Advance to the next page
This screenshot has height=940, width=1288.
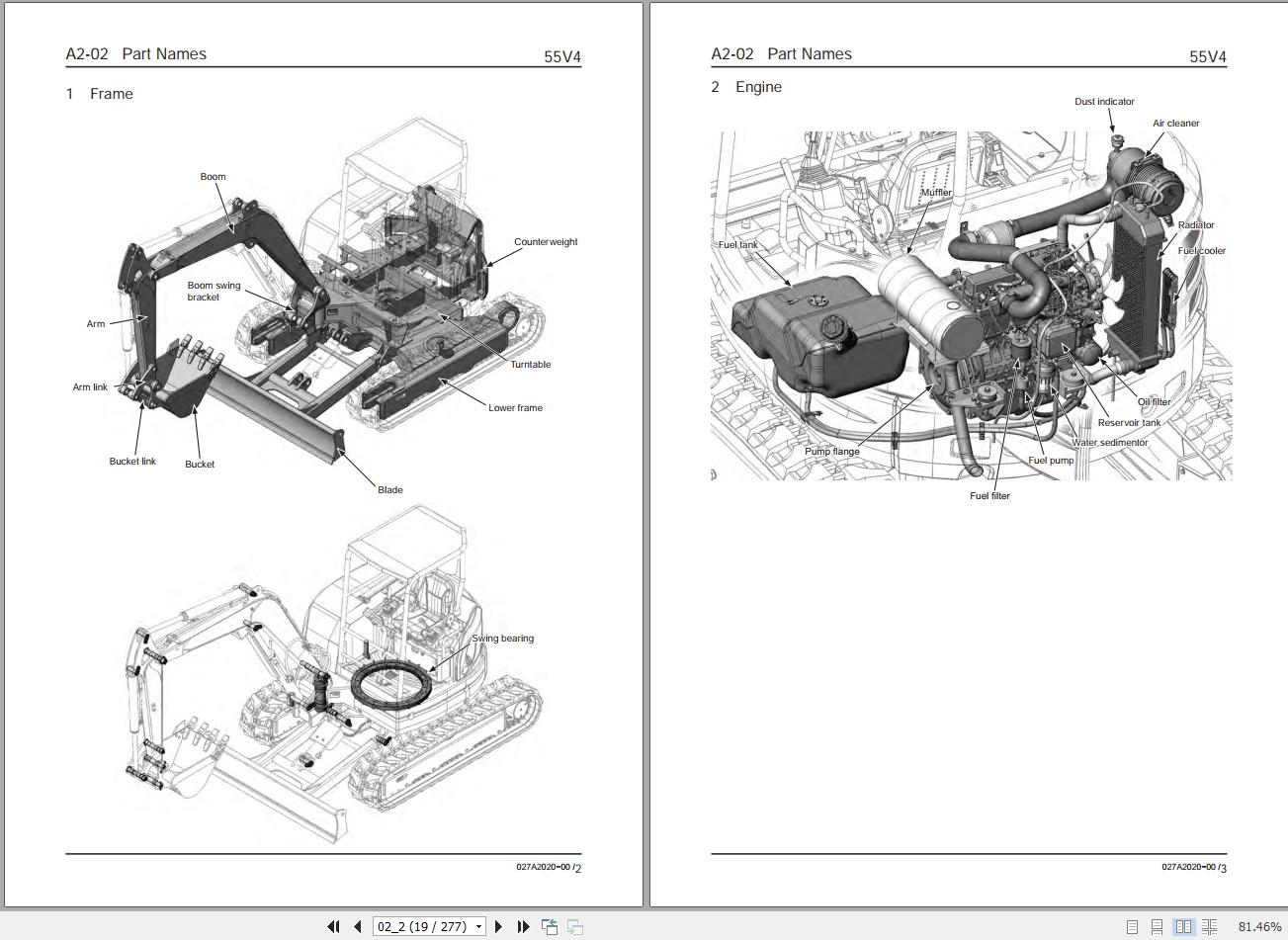(499, 926)
